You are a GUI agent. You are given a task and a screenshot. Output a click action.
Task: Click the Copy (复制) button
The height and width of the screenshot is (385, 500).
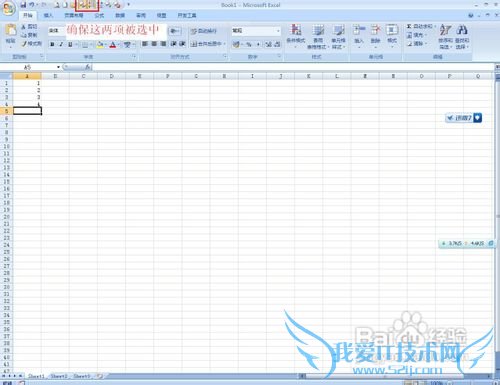click(29, 35)
